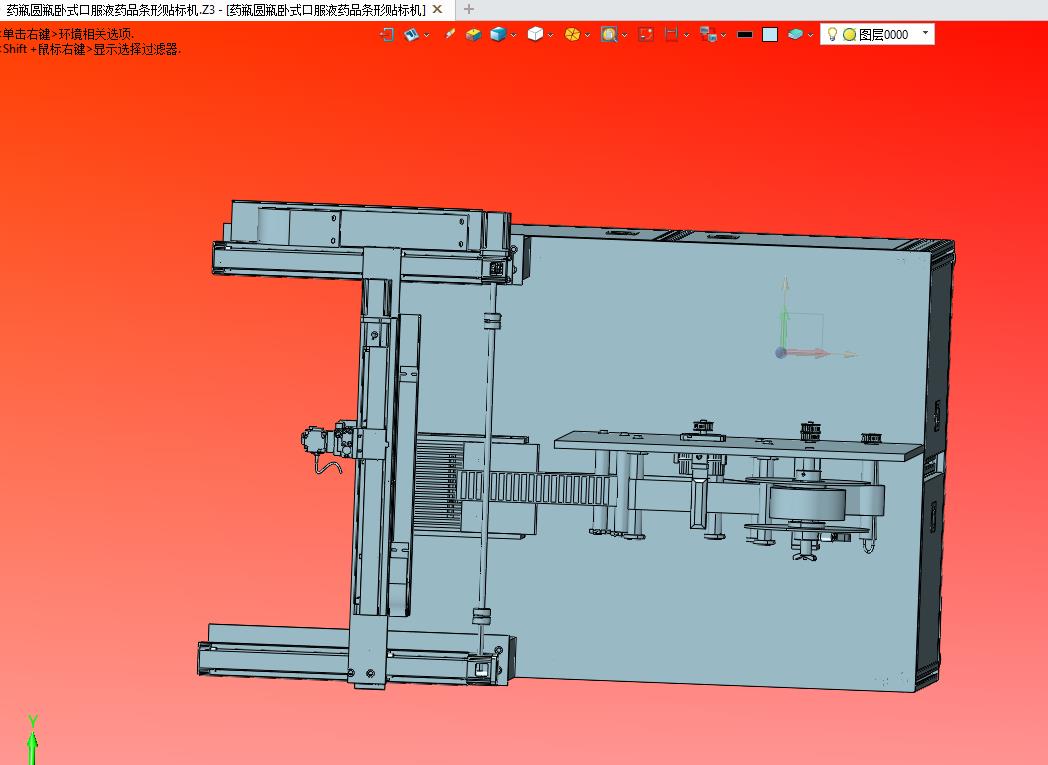Image resolution: width=1048 pixels, height=765 pixels.
Task: Click the light blue face color swatch
Action: coord(770,35)
